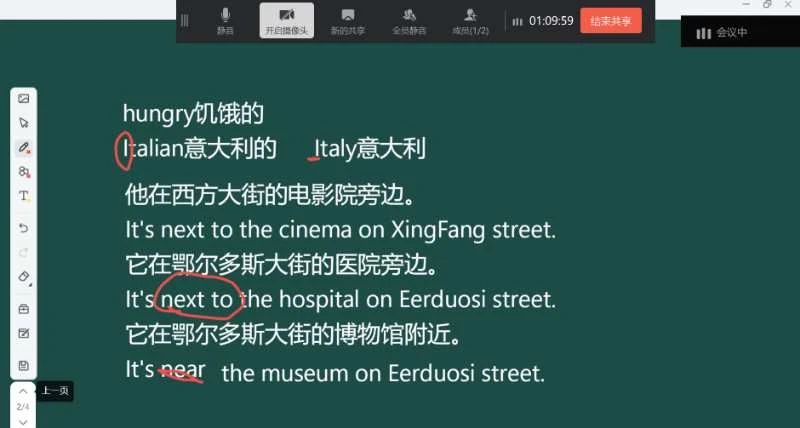800x428 pixels.
Task: Mute the microphone (静音)
Action: 225,20
